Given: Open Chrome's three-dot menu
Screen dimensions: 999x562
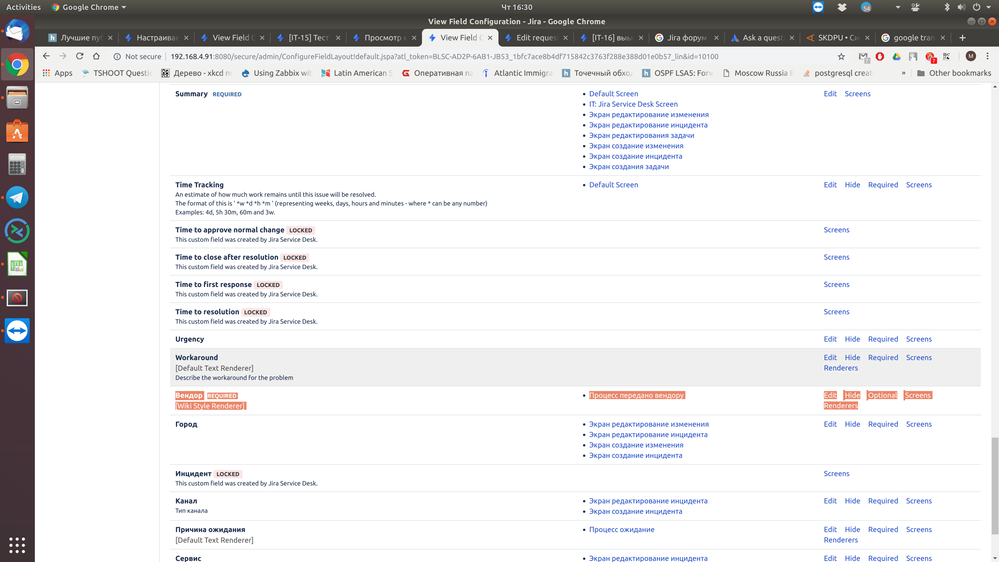Looking at the screenshot, I should [988, 56].
